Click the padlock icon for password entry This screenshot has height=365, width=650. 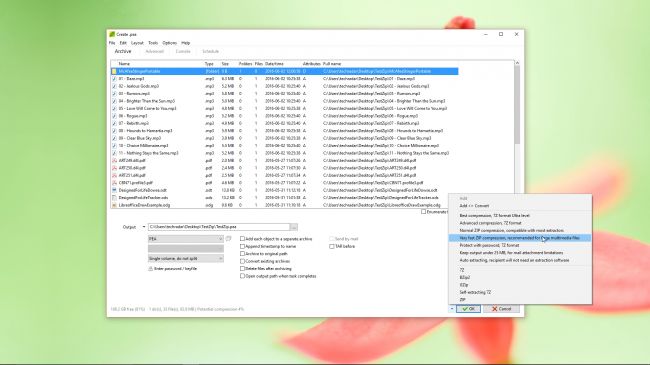click(x=150, y=269)
